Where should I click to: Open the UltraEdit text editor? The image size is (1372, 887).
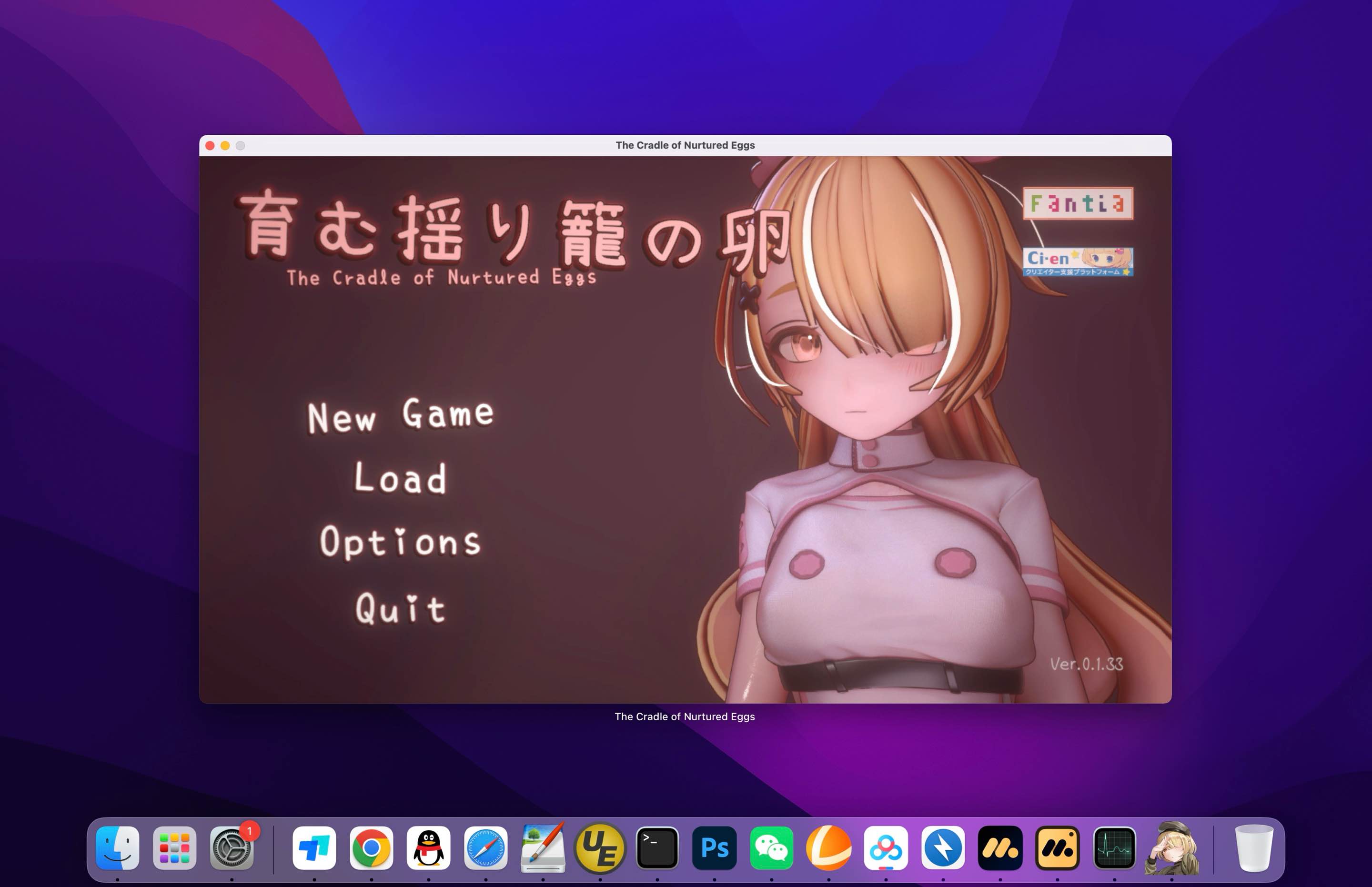[x=601, y=848]
